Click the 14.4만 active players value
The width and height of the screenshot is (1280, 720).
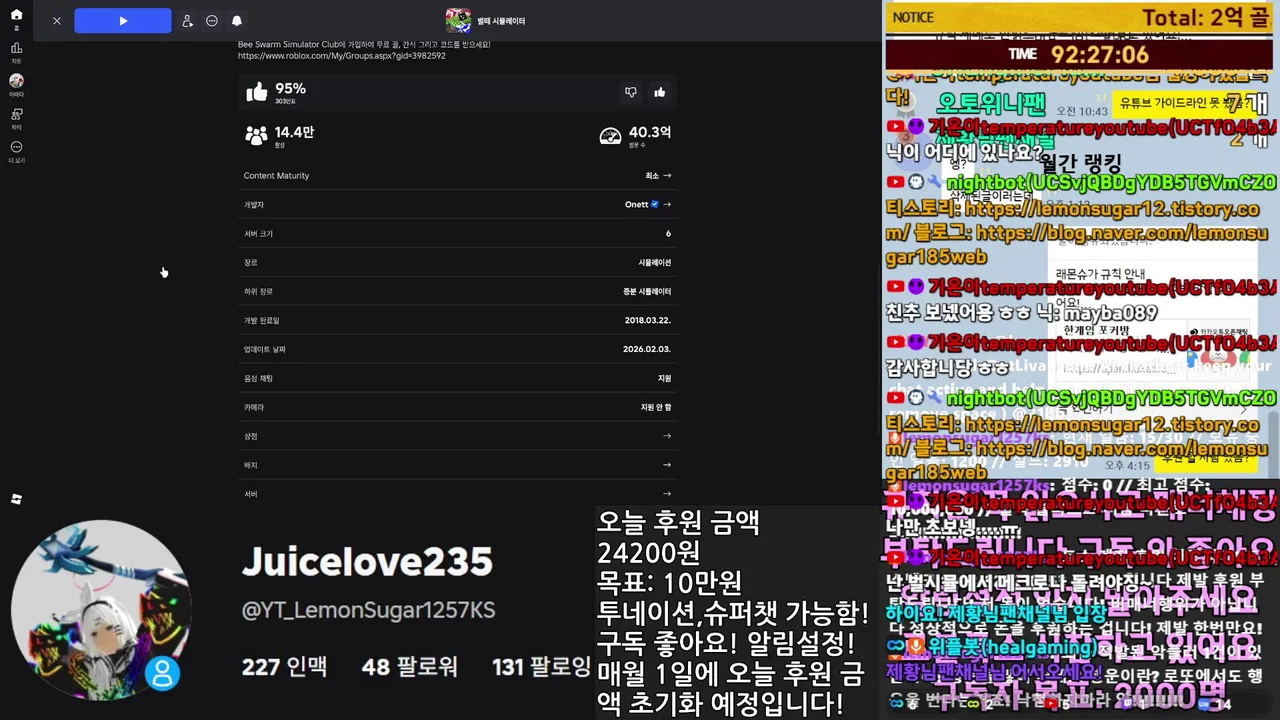click(x=294, y=132)
